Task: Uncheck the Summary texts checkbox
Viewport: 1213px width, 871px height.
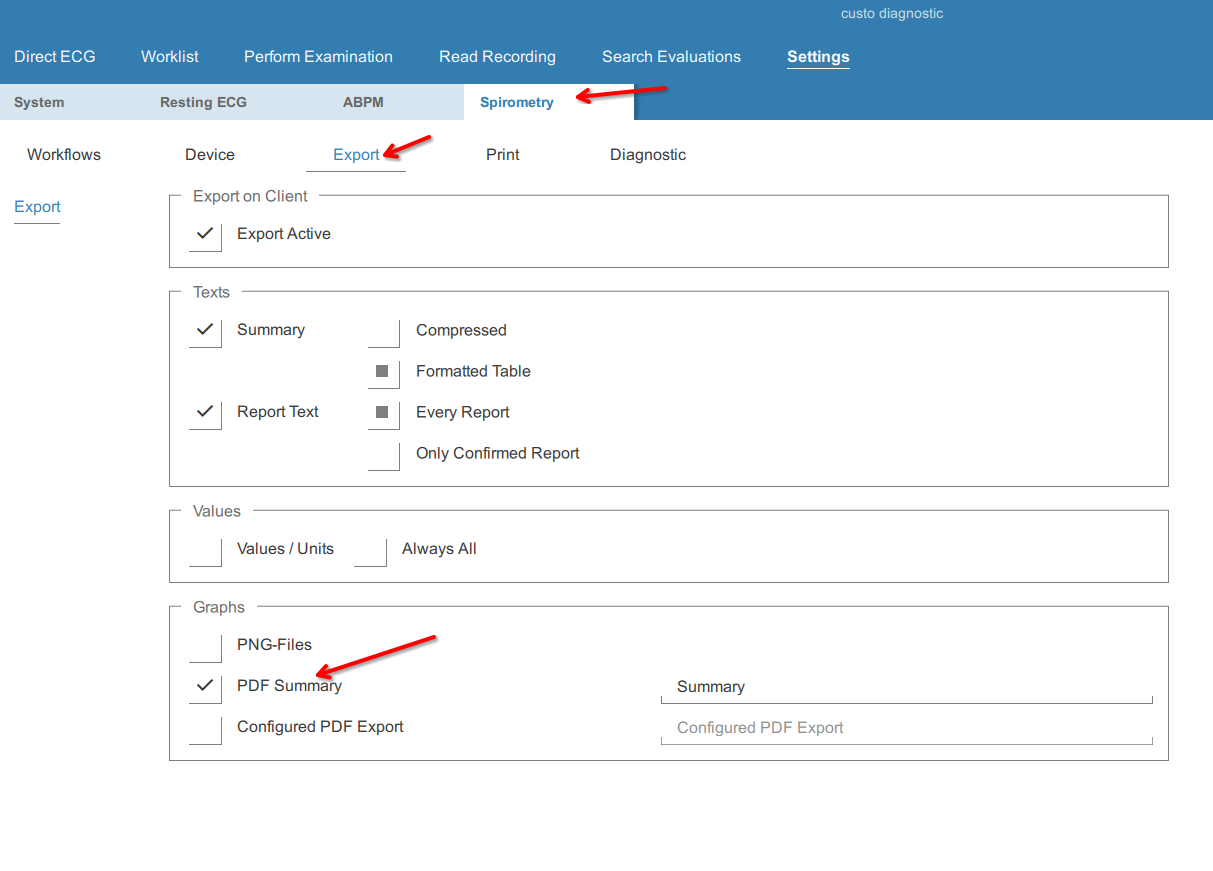Action: tap(205, 331)
